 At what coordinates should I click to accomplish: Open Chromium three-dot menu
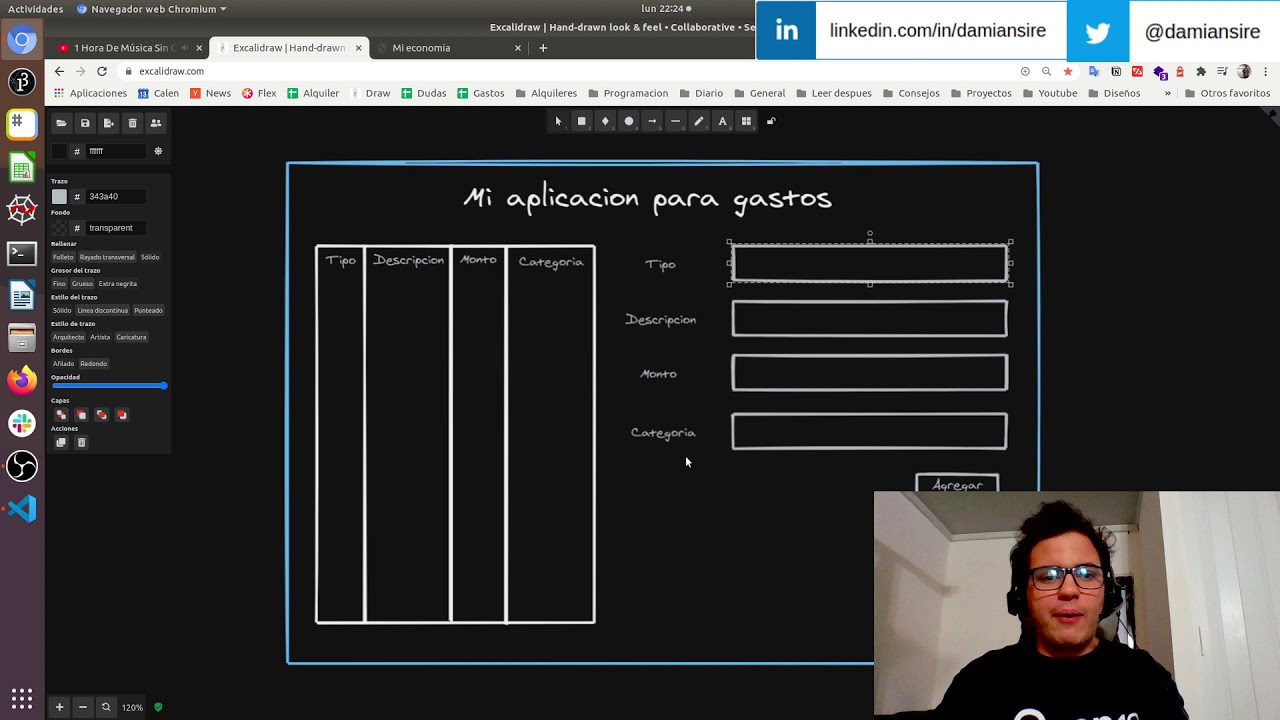(1266, 71)
